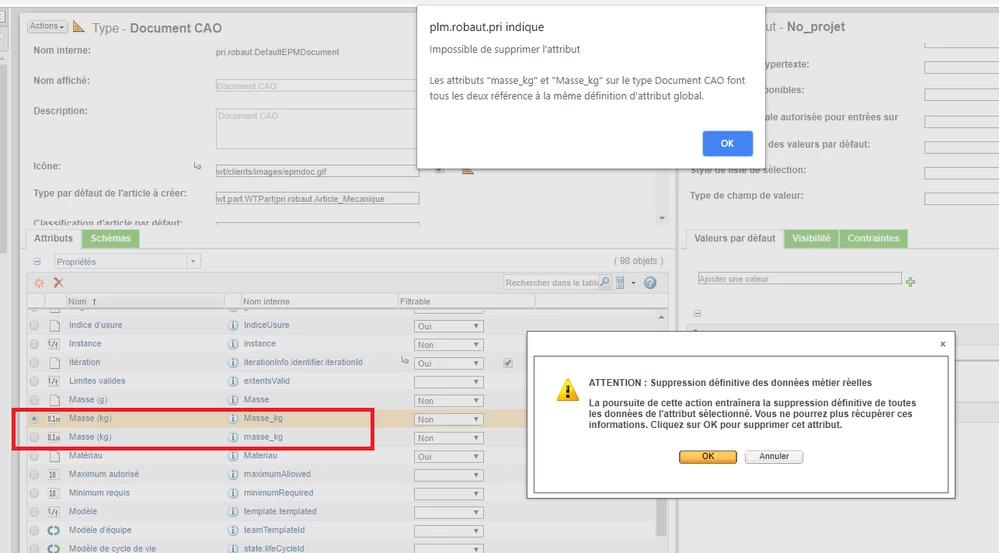Viewport: 999px width, 553px height.
Task: Collapse the attributes table with minus icon
Action: click(37, 261)
